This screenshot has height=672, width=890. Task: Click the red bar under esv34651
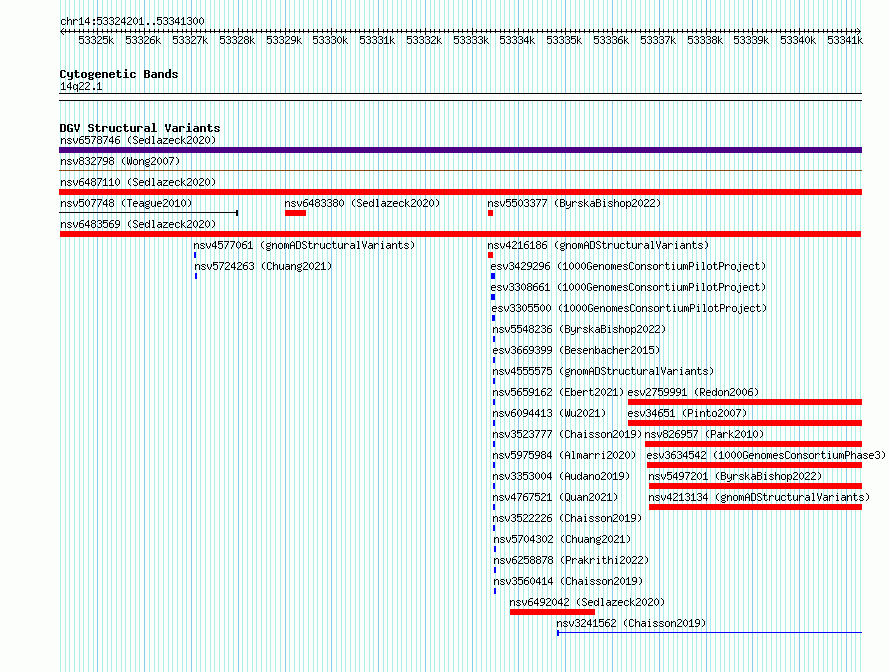click(x=745, y=423)
